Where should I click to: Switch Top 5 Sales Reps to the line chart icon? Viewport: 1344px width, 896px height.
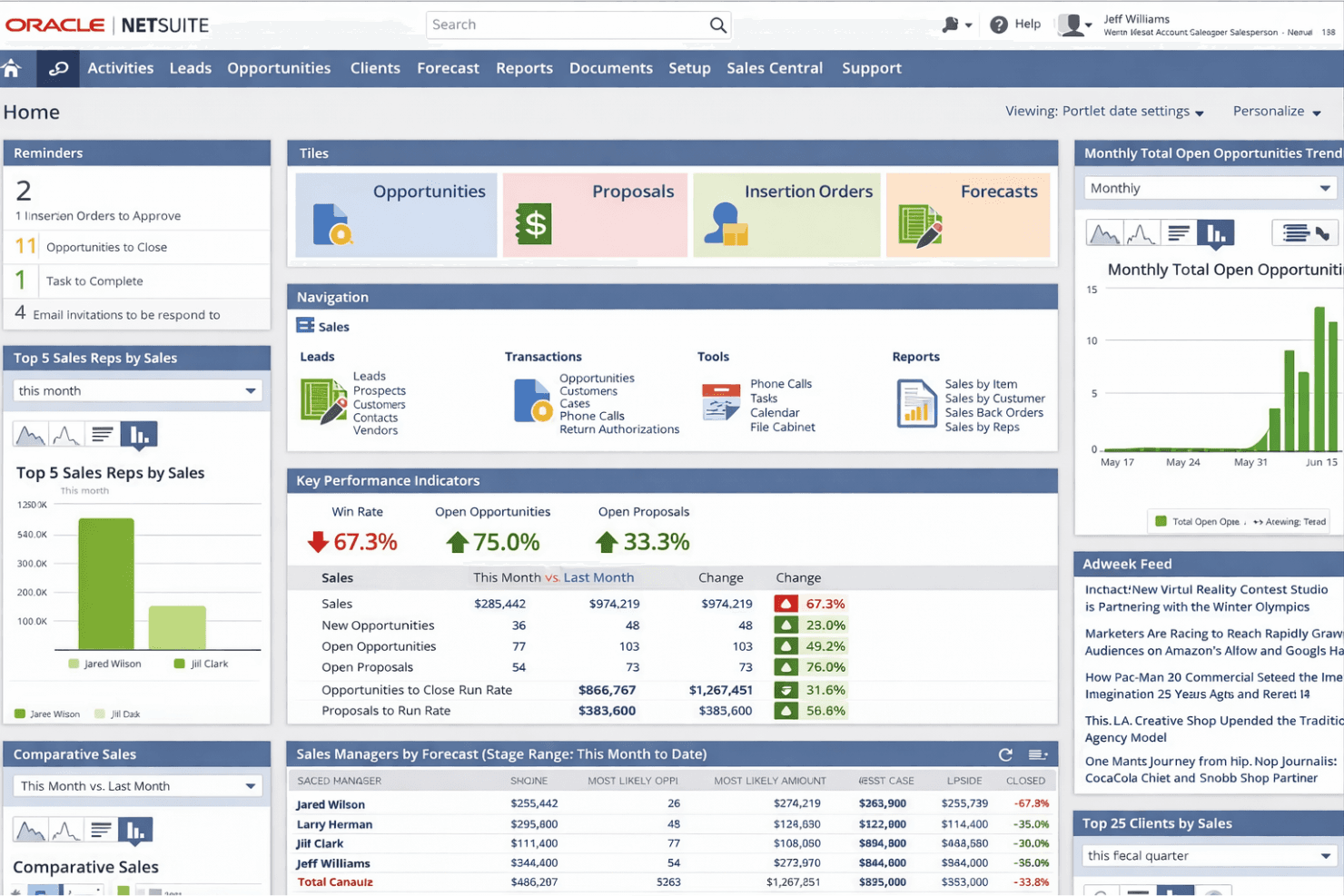(65, 435)
